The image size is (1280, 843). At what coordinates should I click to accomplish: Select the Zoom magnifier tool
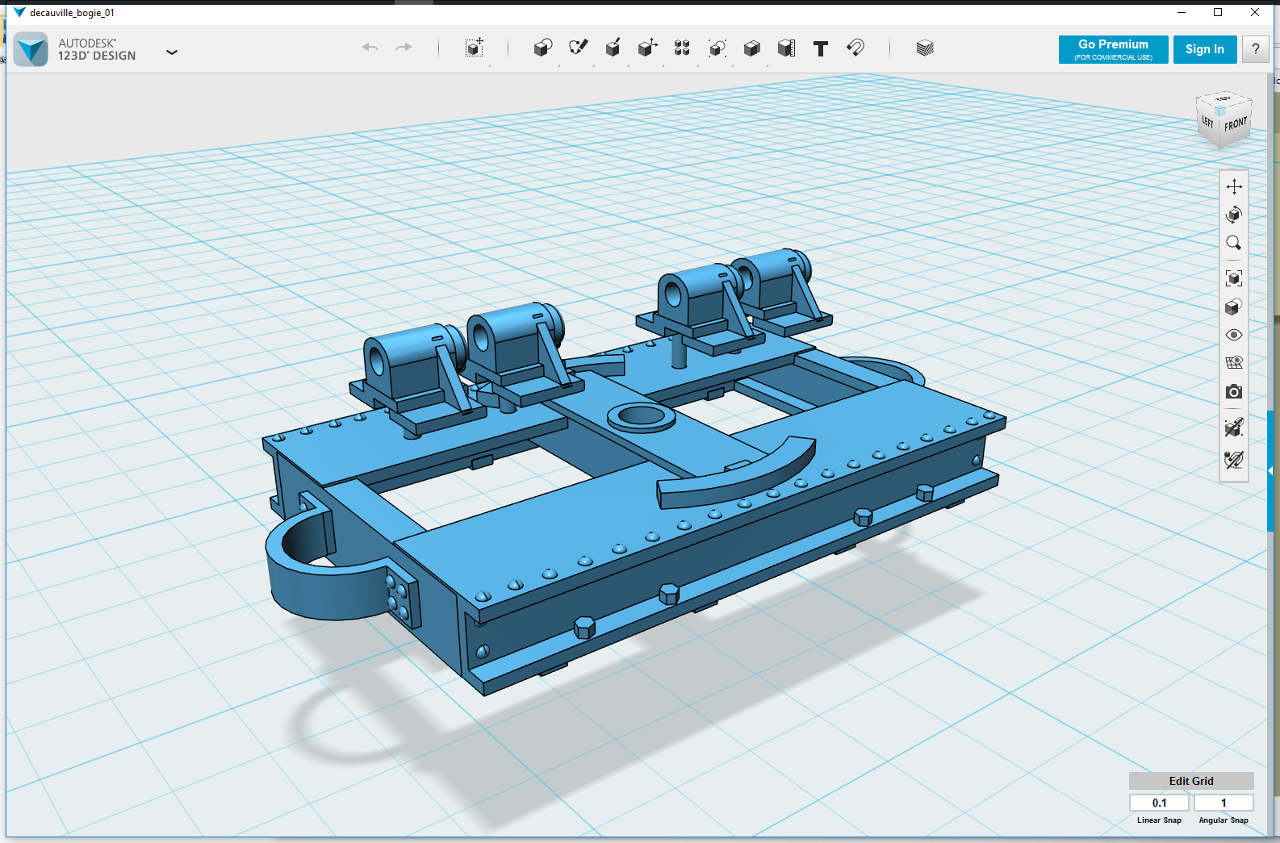1234,243
